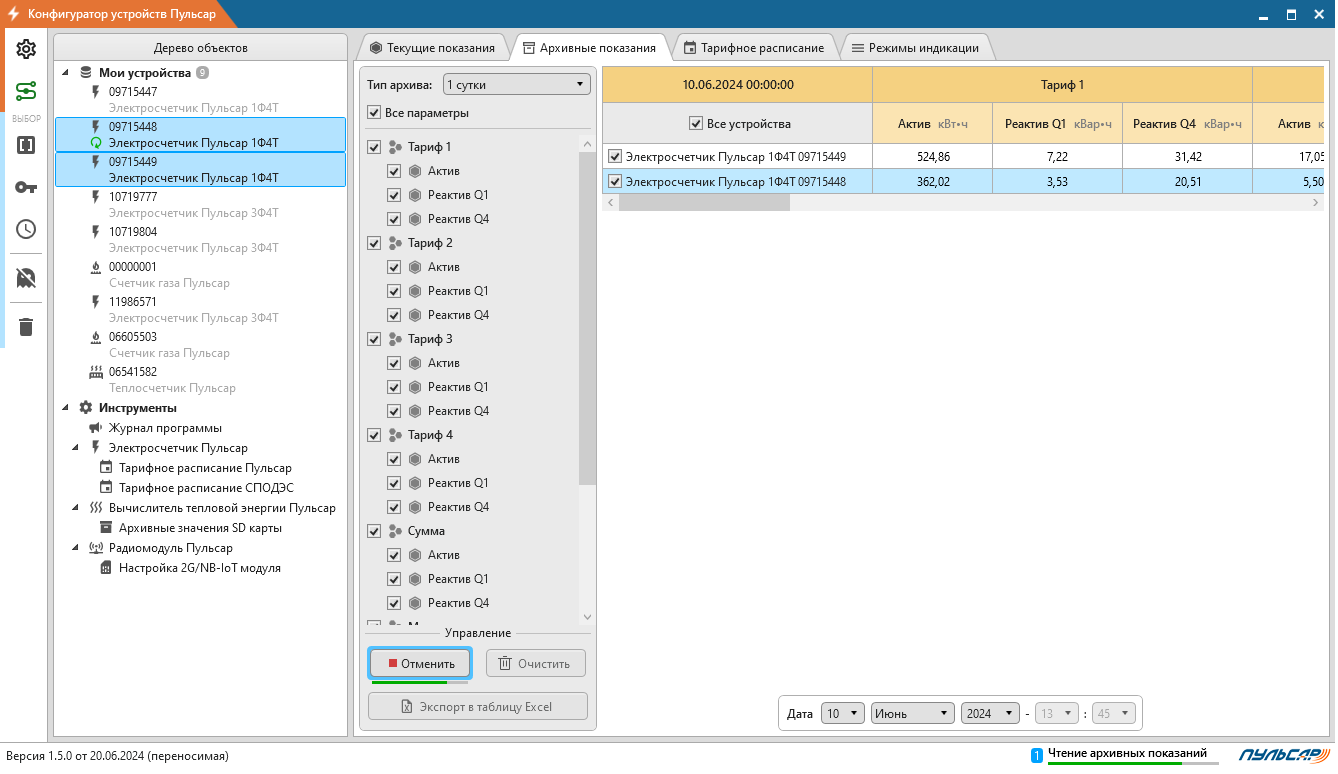Uncheck Реактив Q4 under Тариф 4
Image resolution: width=1338 pixels, height=774 pixels.
click(x=394, y=507)
